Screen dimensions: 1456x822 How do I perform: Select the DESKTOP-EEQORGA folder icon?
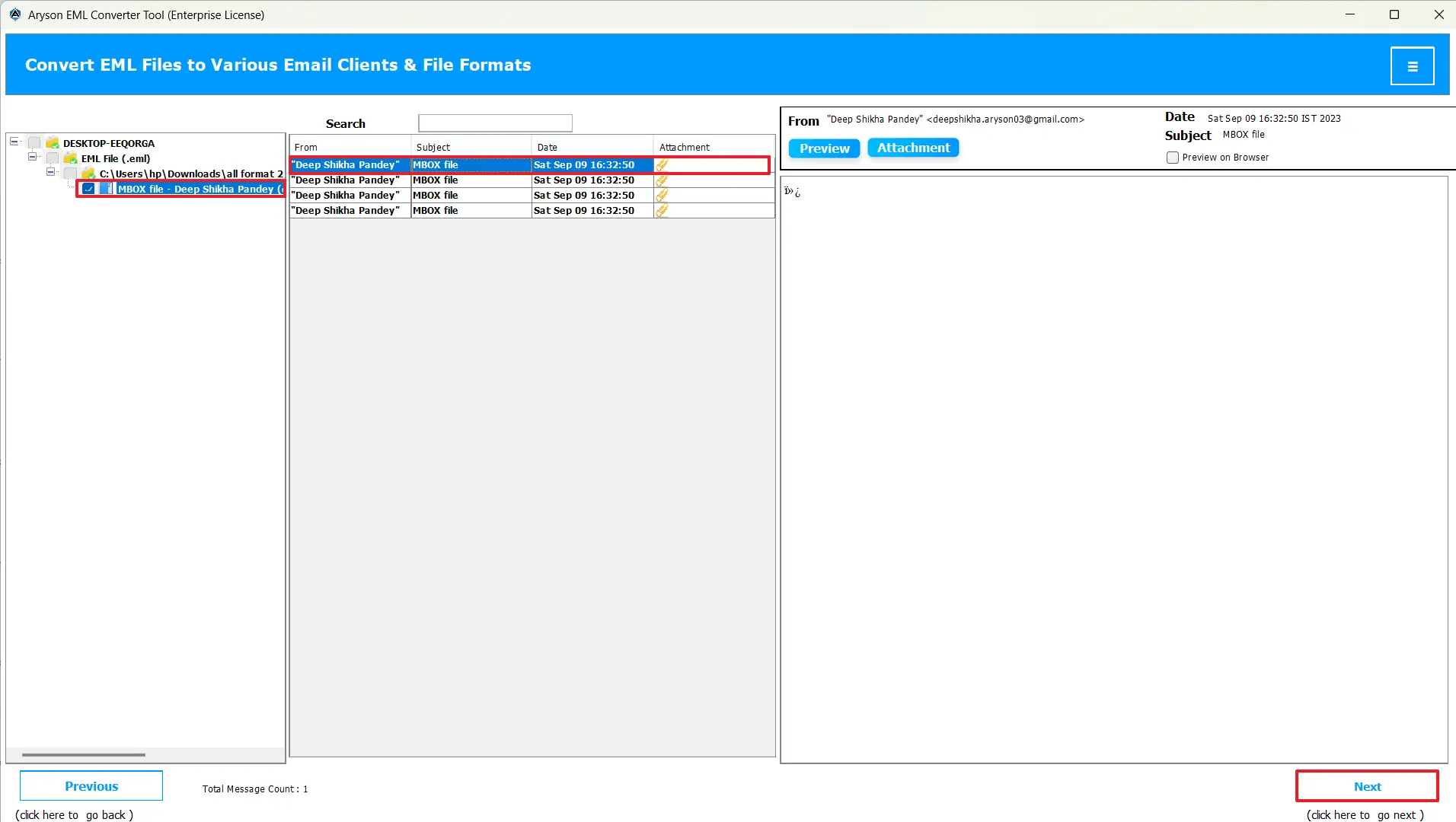(x=52, y=143)
